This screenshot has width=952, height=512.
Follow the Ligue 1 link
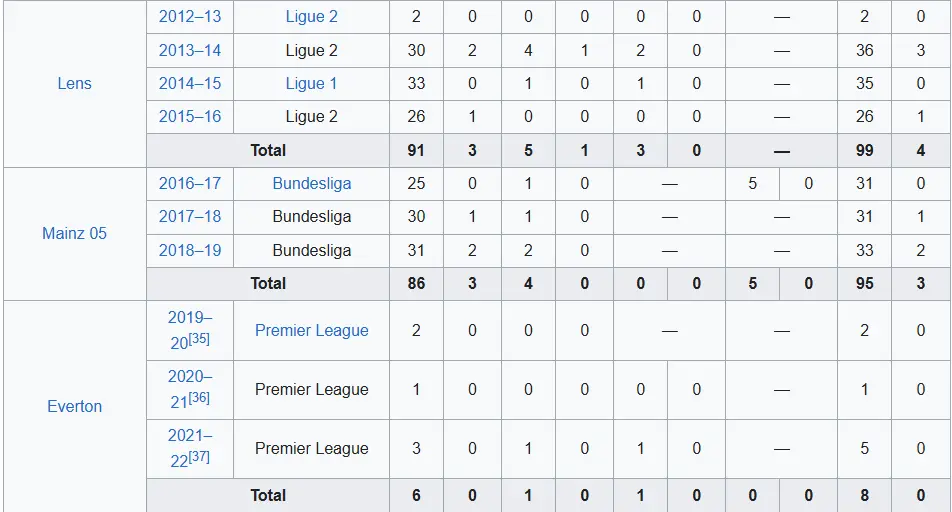pos(311,83)
